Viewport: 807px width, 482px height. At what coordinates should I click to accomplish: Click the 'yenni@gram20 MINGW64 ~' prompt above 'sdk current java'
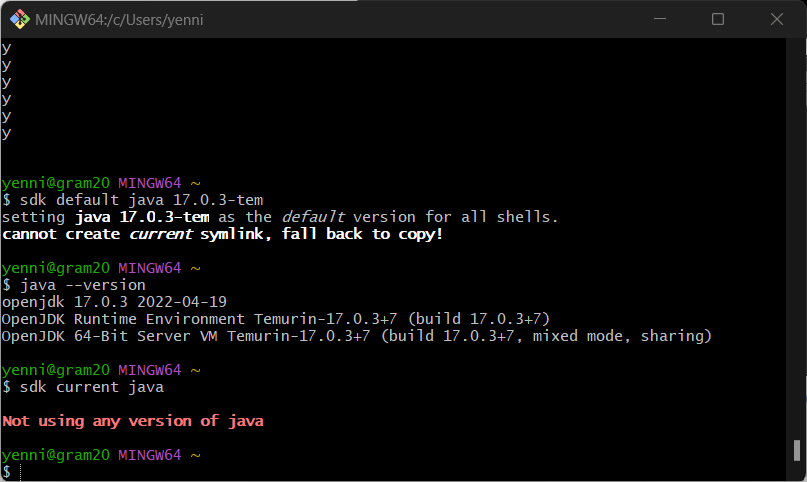click(101, 370)
